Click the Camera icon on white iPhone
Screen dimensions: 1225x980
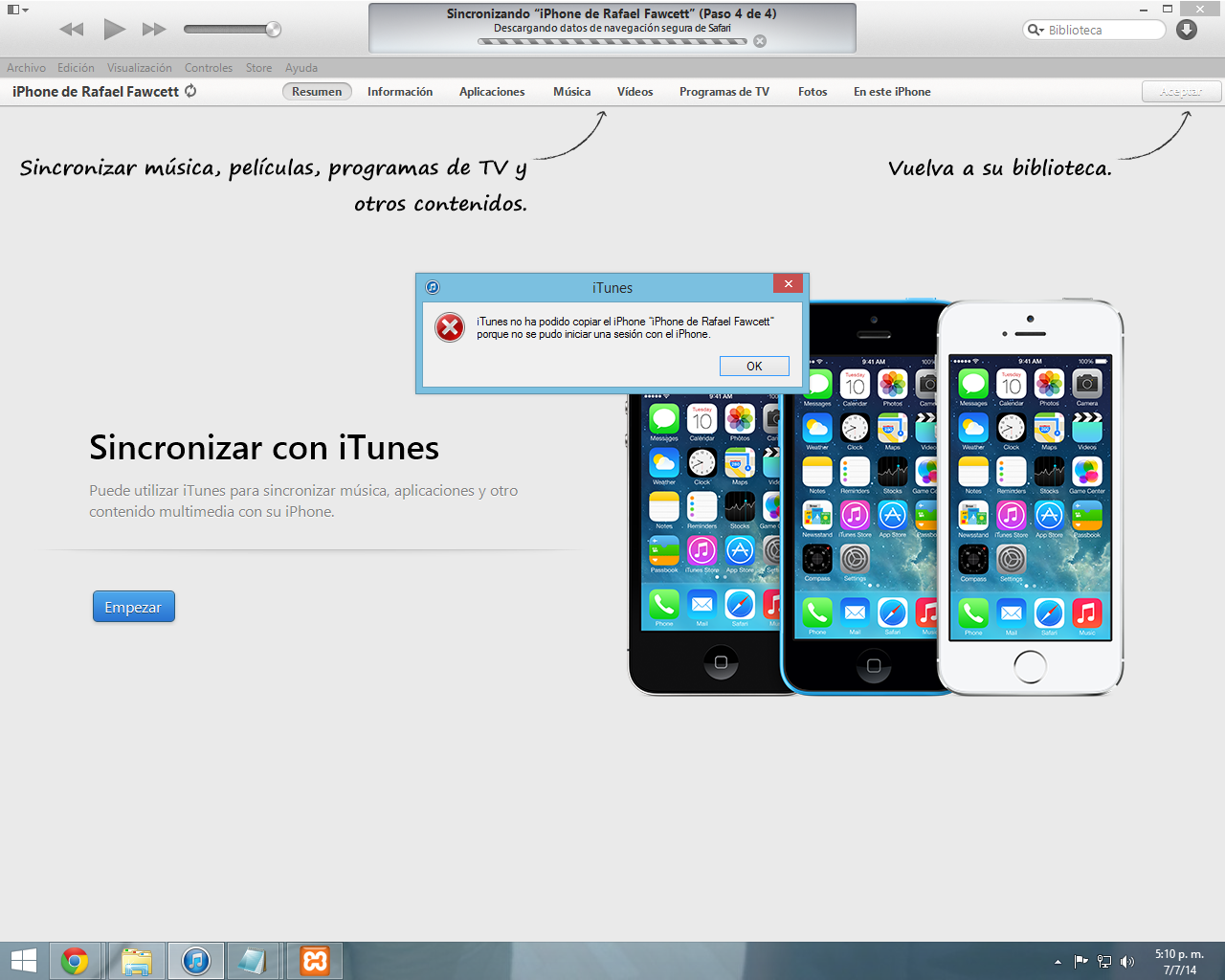tap(1087, 384)
